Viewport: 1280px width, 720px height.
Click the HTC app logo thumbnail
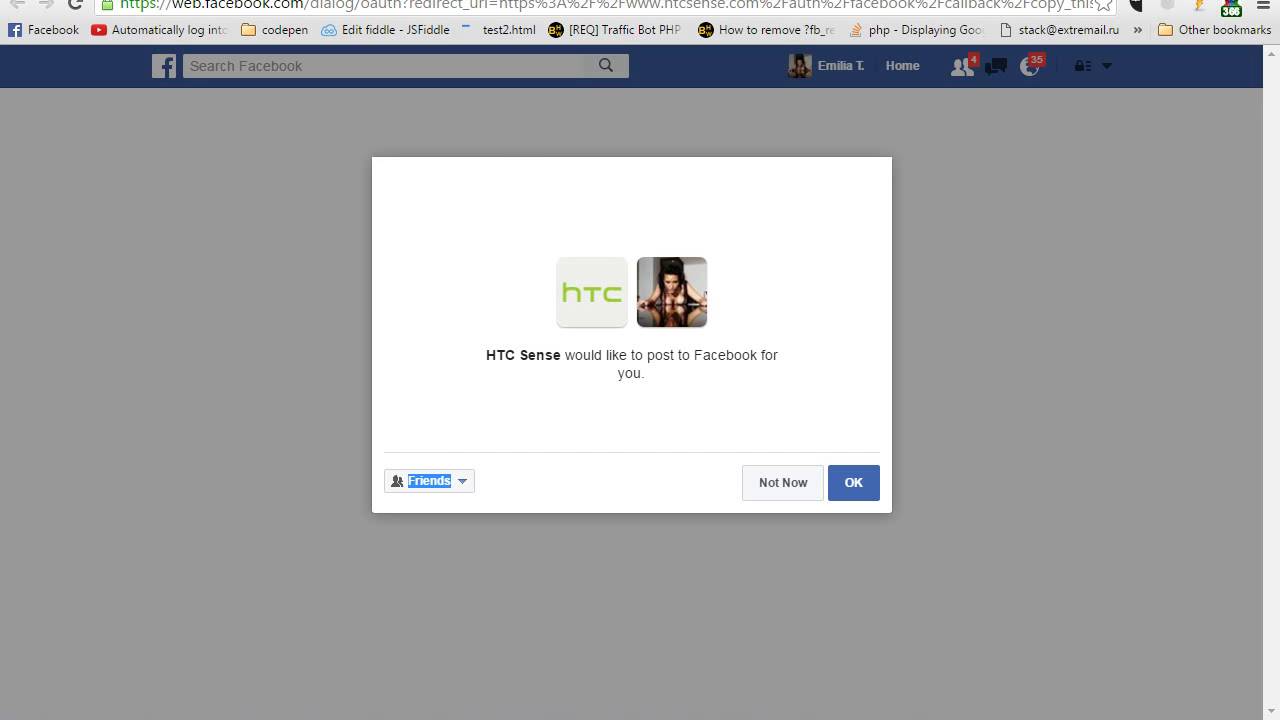coord(592,292)
